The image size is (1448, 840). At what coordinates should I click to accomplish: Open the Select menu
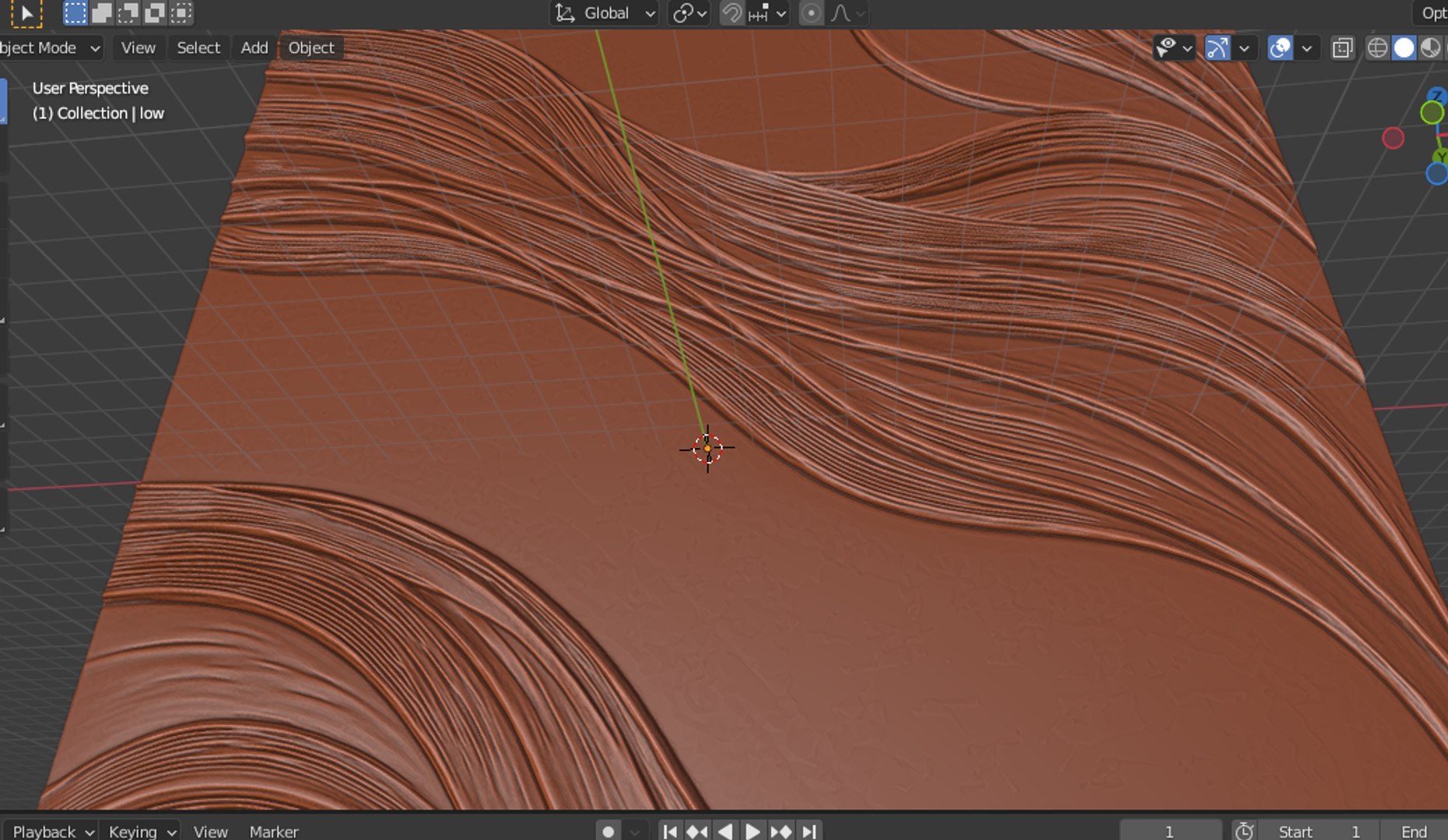coord(198,47)
